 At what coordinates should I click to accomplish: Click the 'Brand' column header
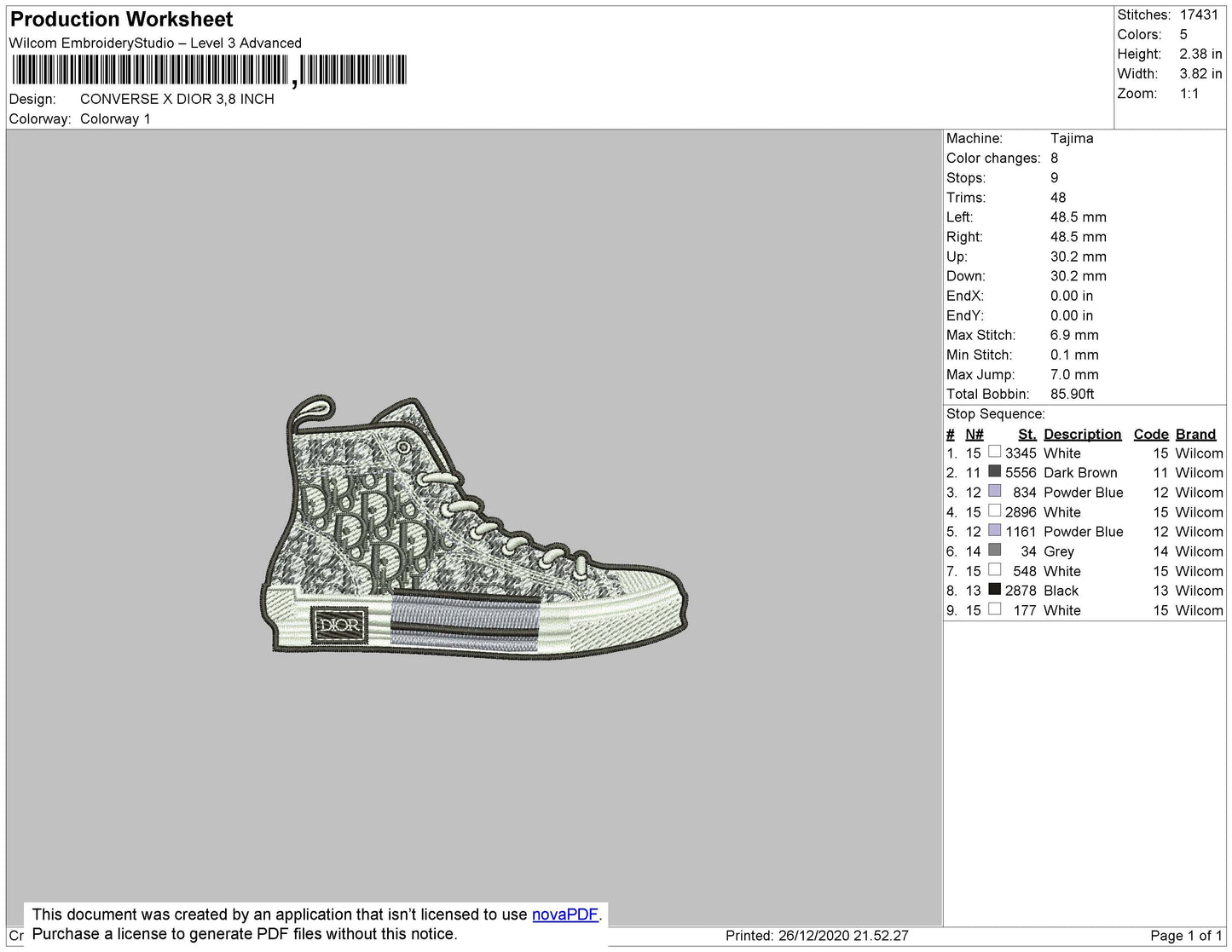point(1196,434)
